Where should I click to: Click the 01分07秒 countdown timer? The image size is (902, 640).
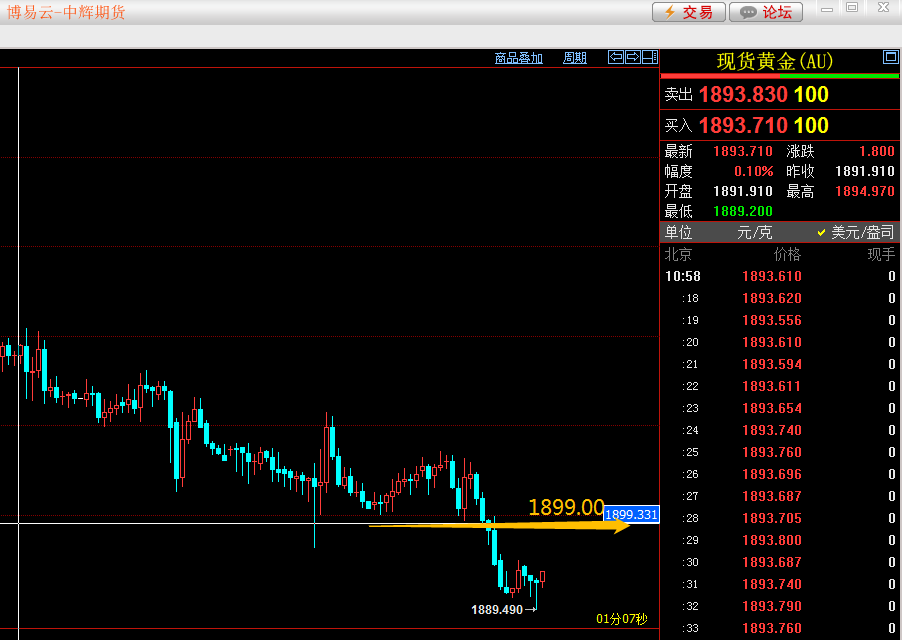(x=622, y=619)
